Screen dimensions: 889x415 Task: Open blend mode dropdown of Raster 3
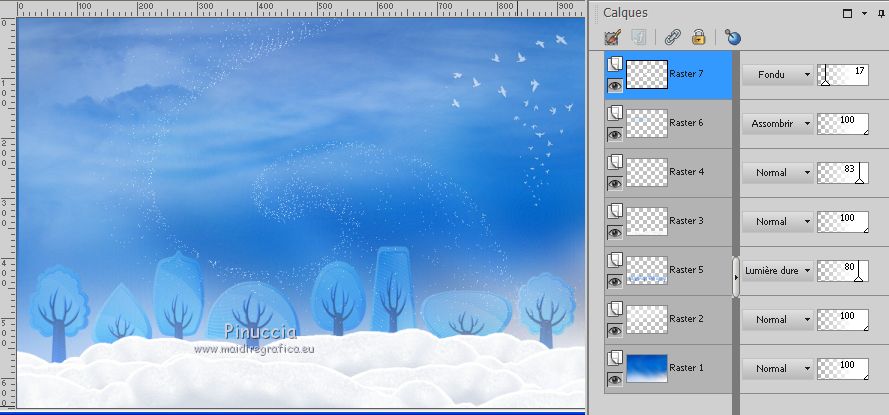778,221
